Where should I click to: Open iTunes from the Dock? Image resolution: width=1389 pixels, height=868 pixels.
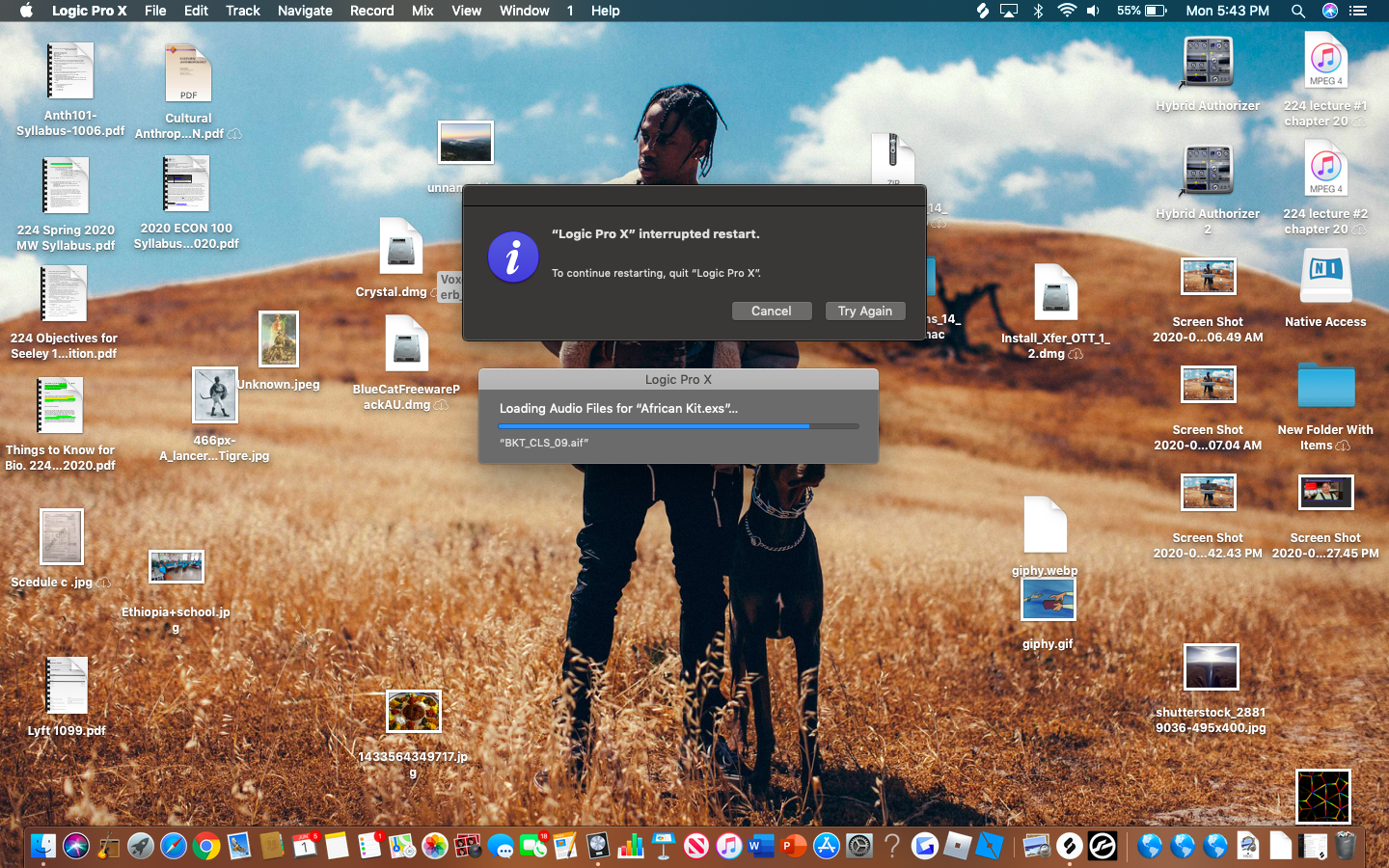point(729,846)
